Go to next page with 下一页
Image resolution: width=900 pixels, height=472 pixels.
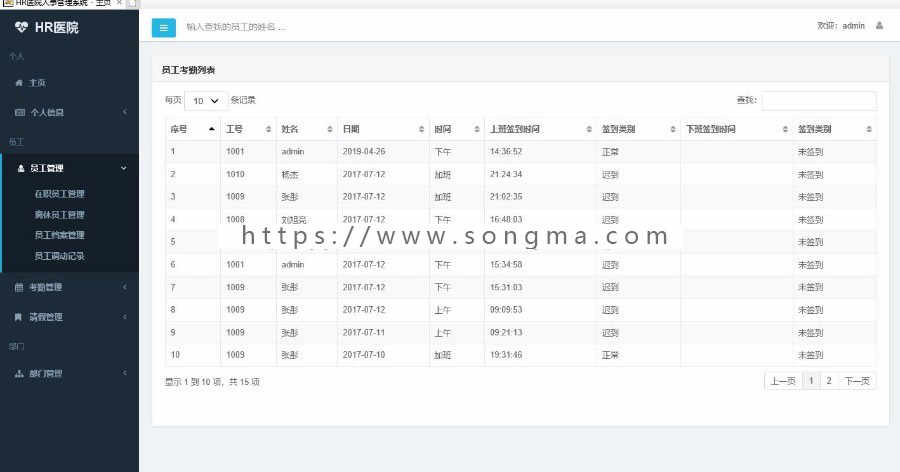[857, 381]
